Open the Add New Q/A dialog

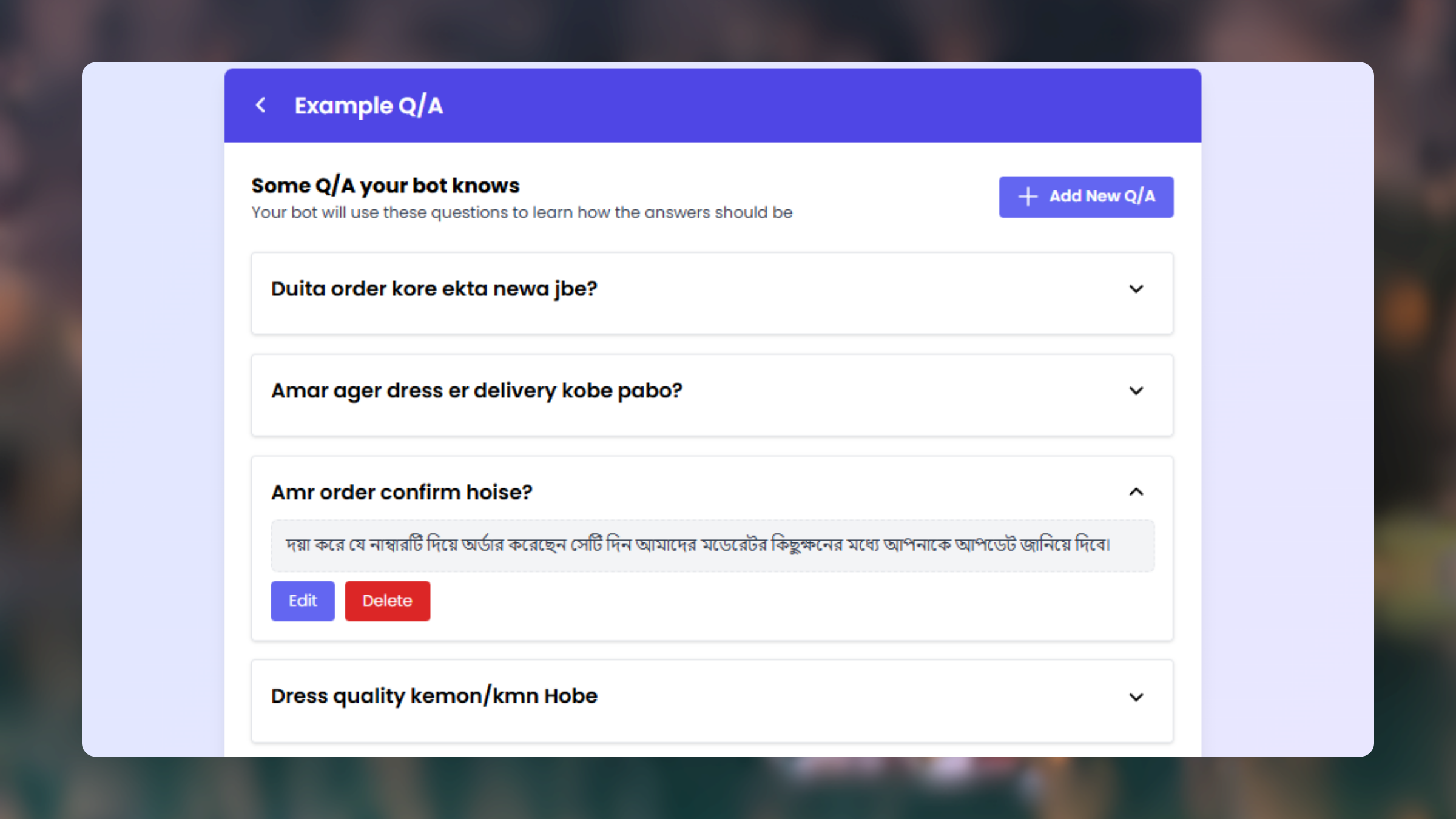pyautogui.click(x=1085, y=197)
